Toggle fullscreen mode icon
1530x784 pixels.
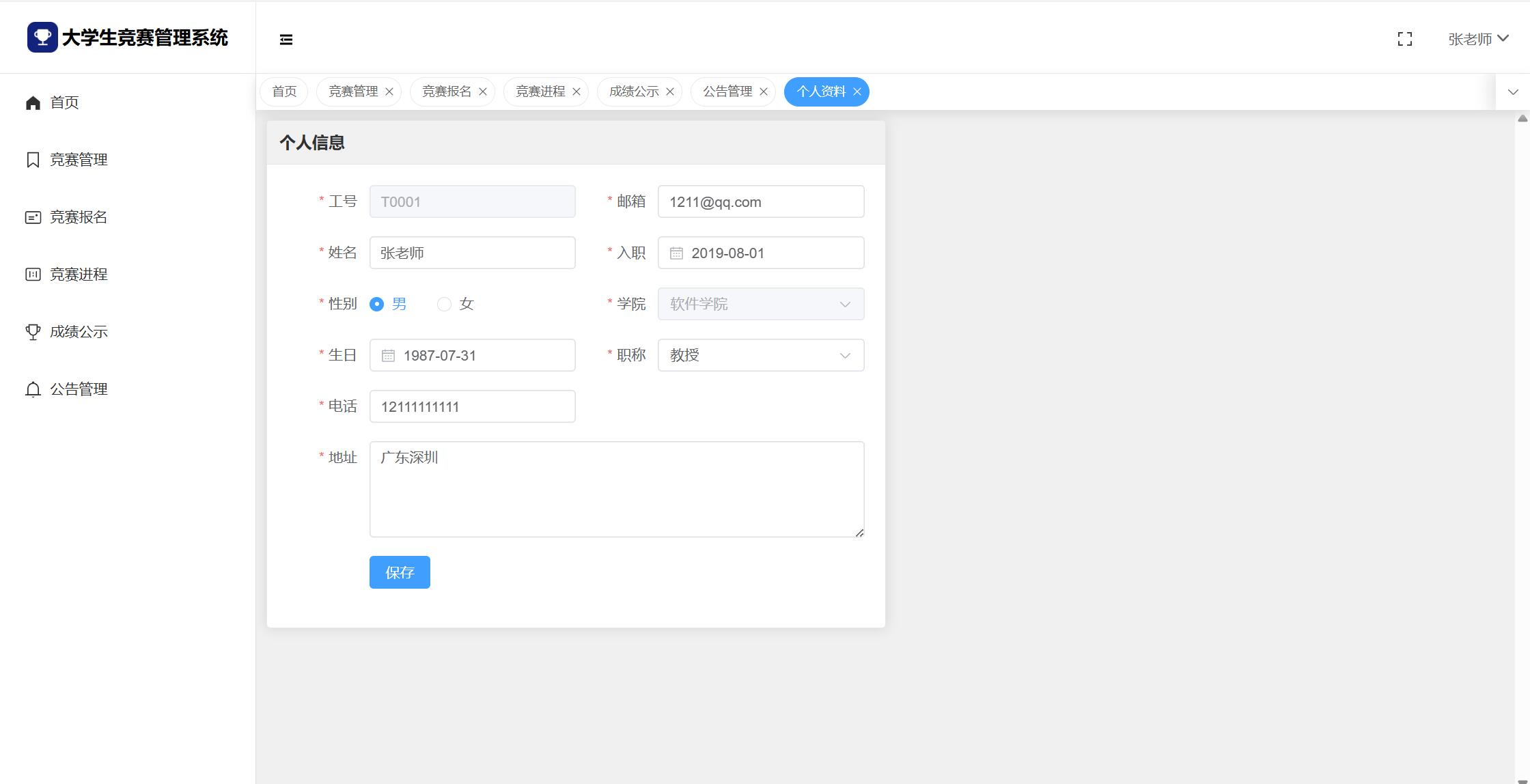point(1405,39)
